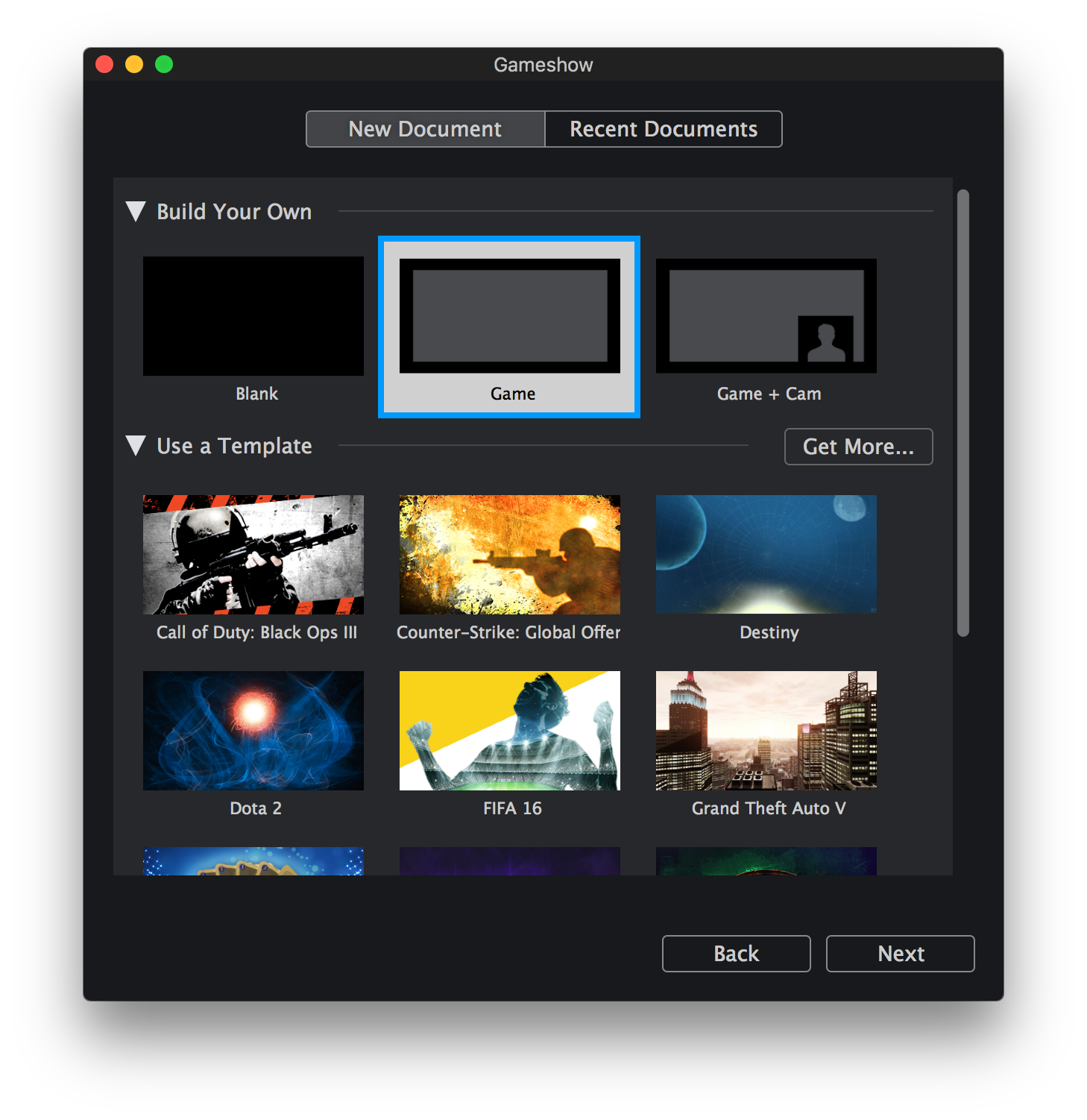The width and height of the screenshot is (1087, 1120).
Task: Expand the Build Your Own disclosure triangle
Action: [x=136, y=211]
